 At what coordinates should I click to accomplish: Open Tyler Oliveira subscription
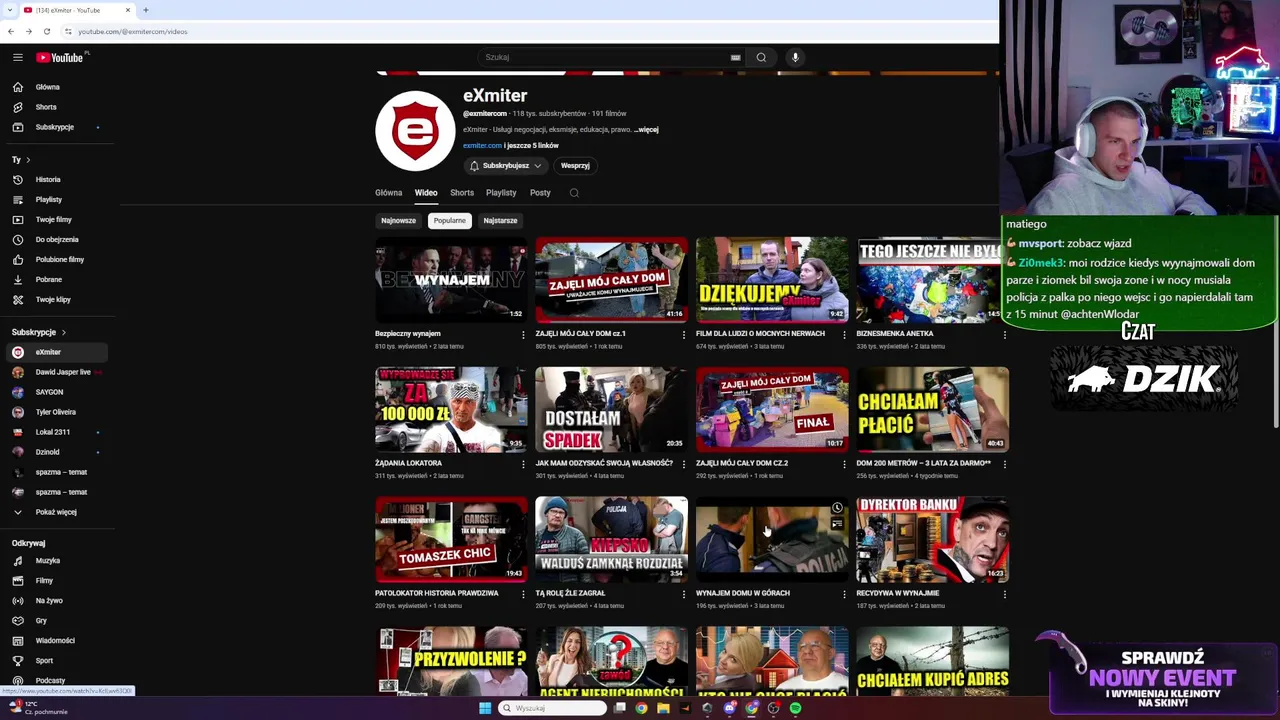57,412
